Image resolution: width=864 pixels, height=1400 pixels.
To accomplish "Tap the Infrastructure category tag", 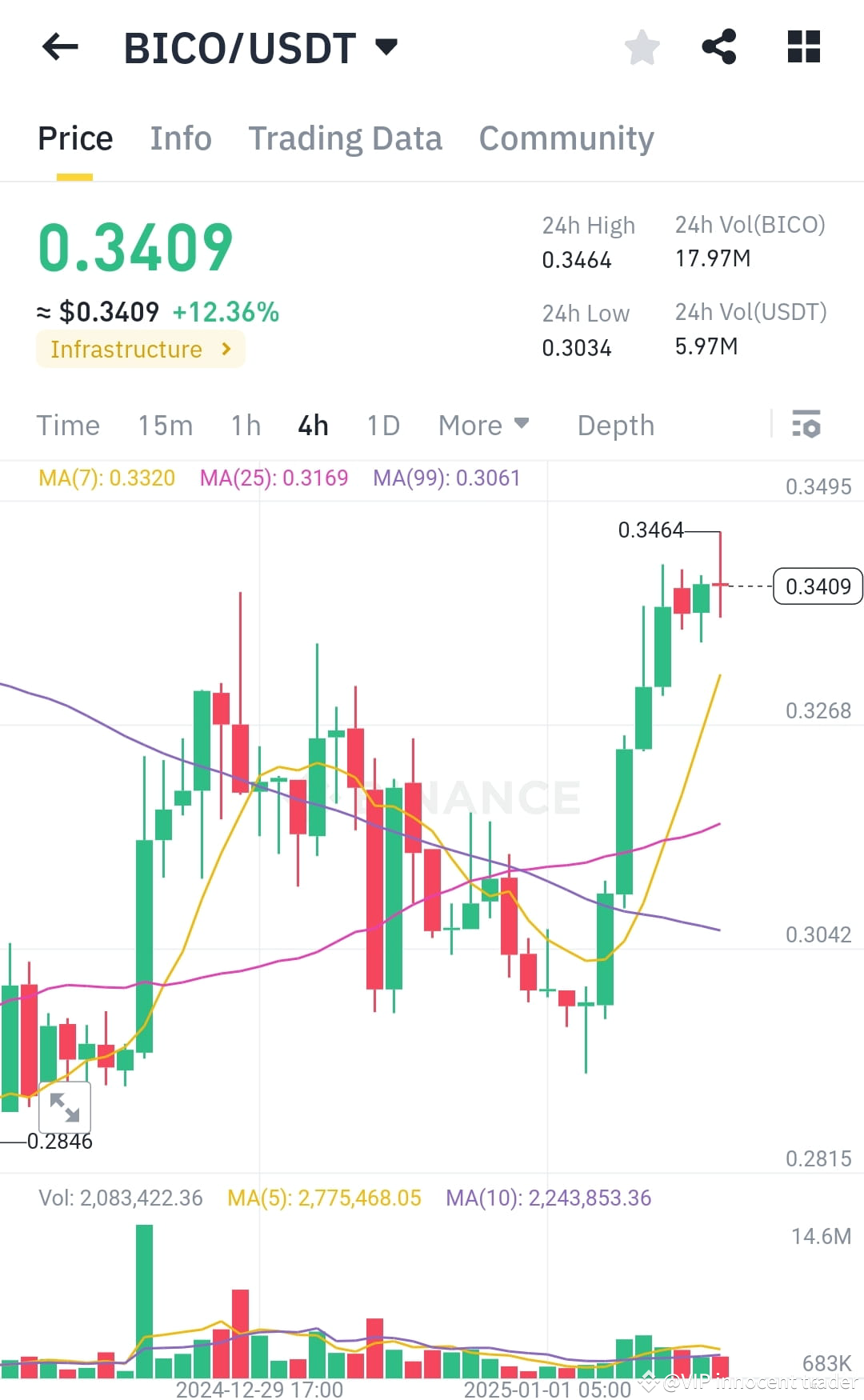I will click(141, 349).
